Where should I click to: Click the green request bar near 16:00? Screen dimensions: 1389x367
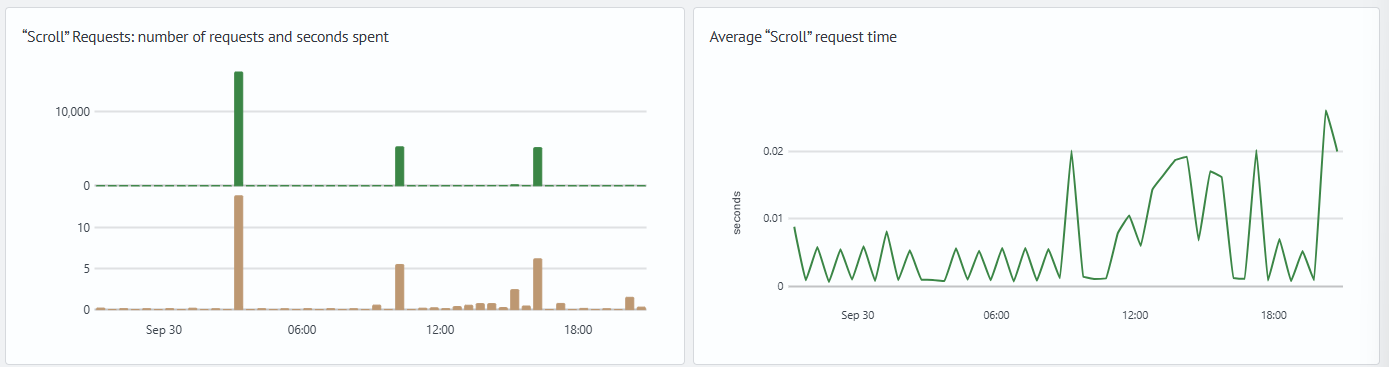pos(538,167)
